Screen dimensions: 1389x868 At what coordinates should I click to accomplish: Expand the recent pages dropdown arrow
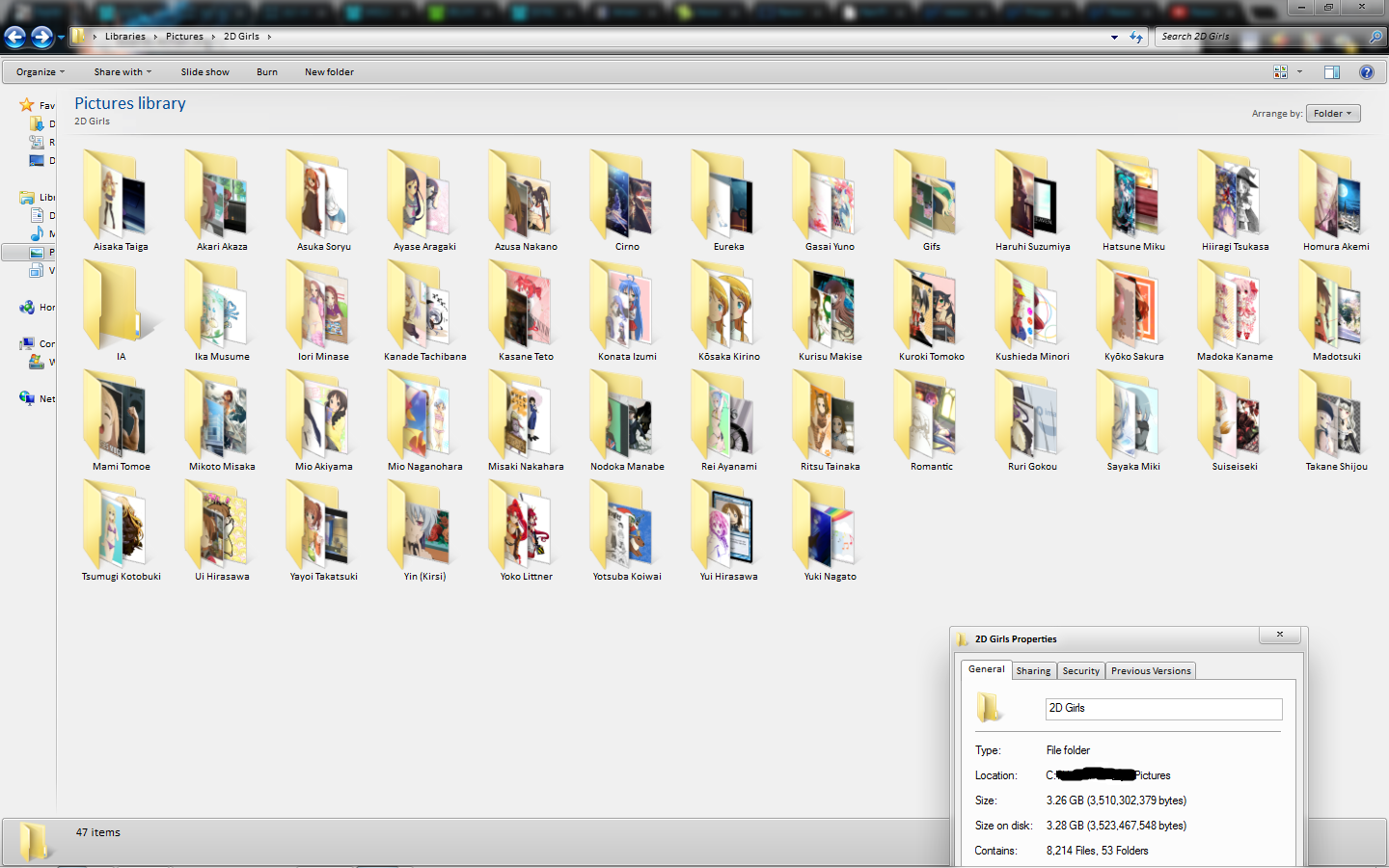point(61,37)
